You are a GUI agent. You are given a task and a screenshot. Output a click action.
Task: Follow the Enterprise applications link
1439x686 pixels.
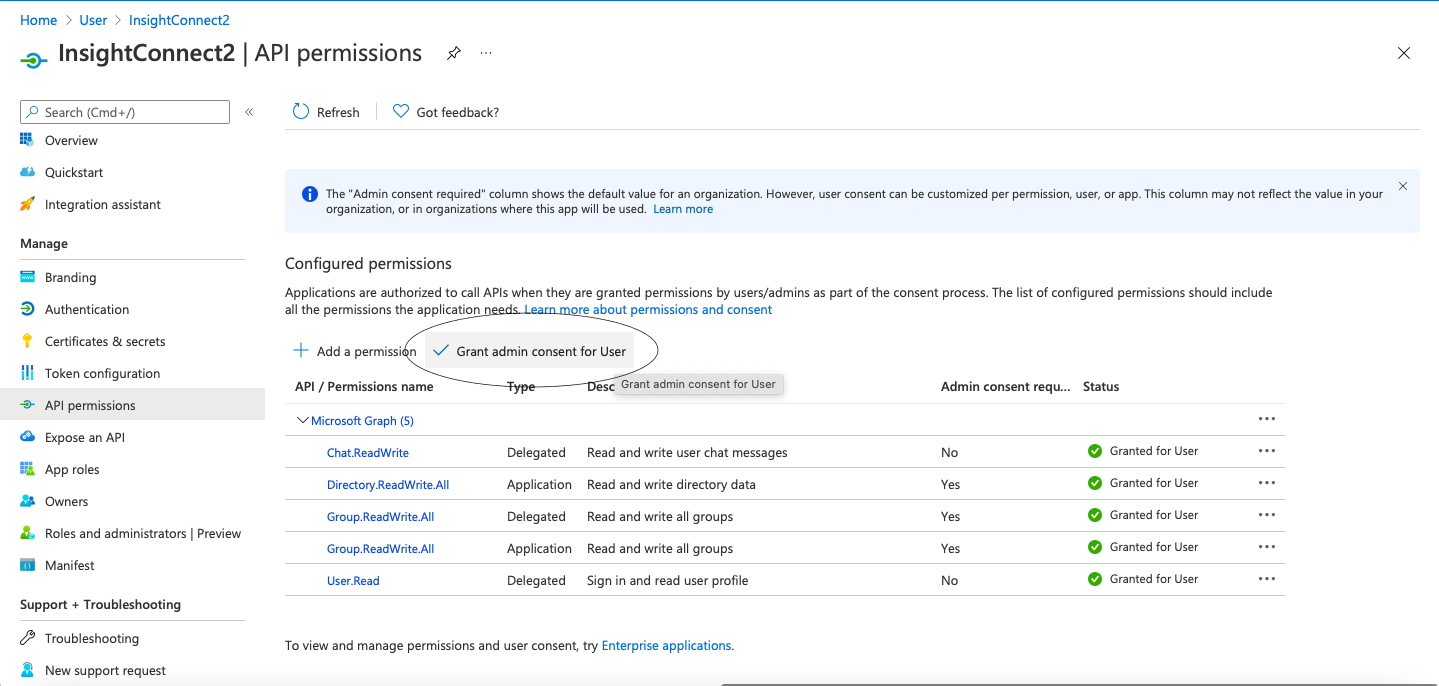pos(666,646)
